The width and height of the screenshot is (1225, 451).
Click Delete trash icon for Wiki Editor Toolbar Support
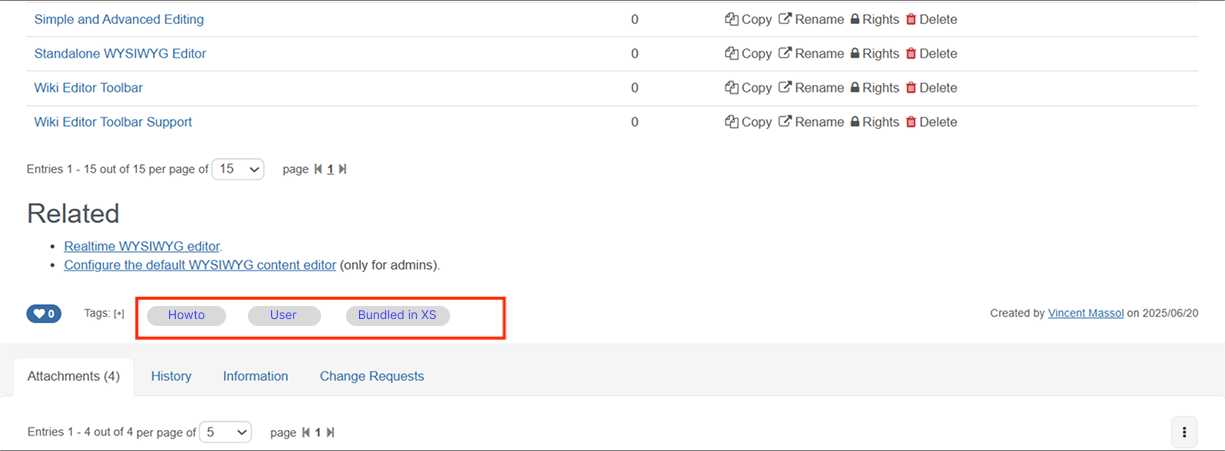pos(911,122)
